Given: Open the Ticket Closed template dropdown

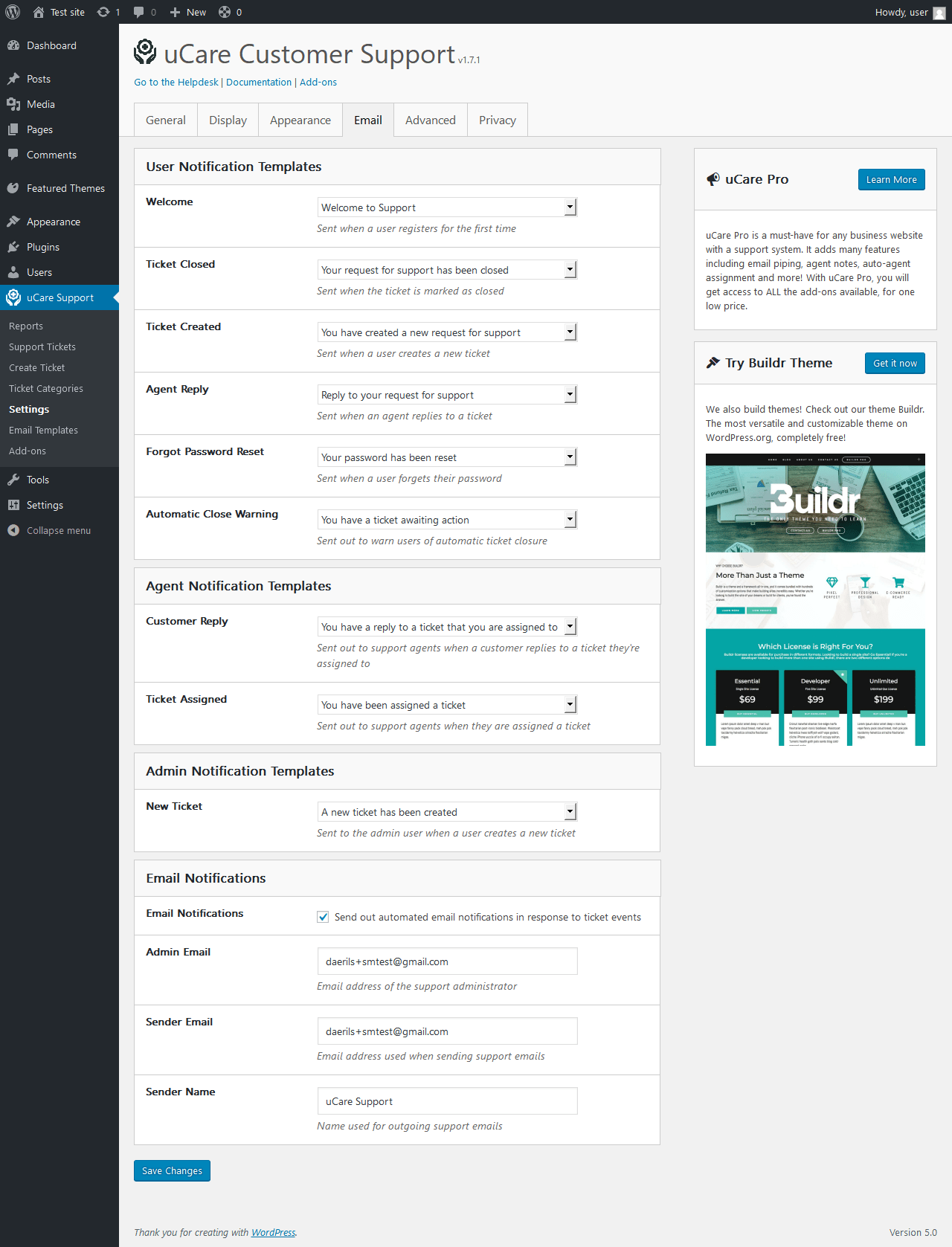Looking at the screenshot, I should click(x=447, y=270).
